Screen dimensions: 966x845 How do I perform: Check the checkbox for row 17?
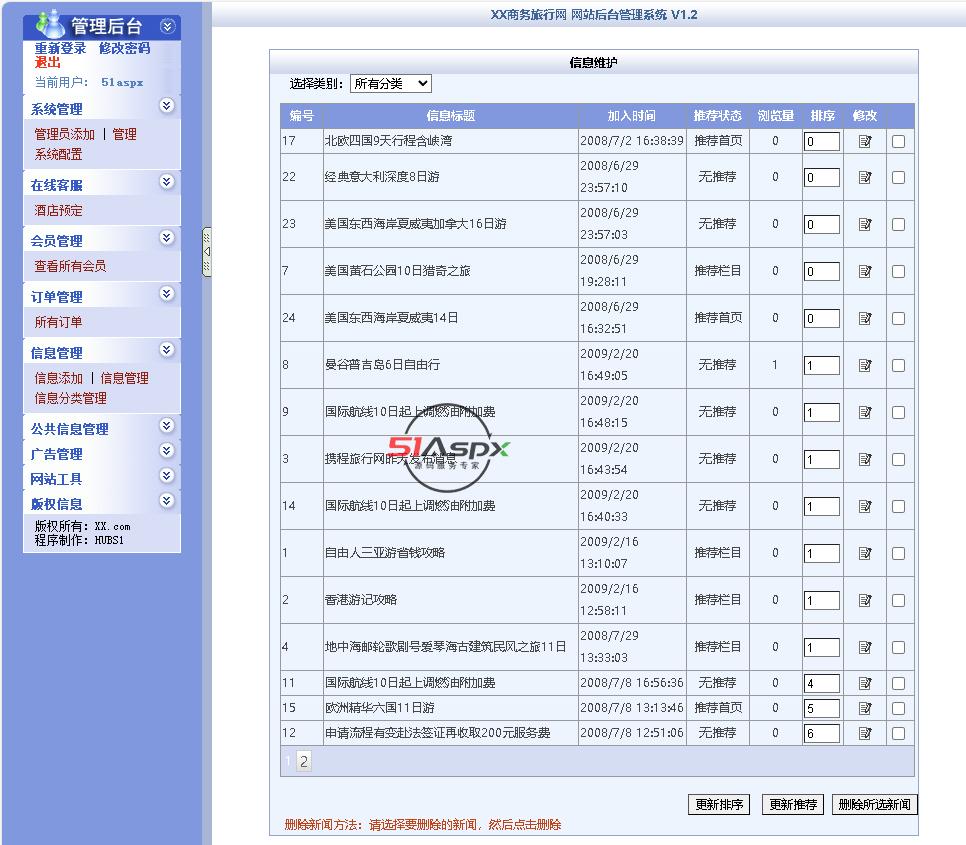point(898,142)
